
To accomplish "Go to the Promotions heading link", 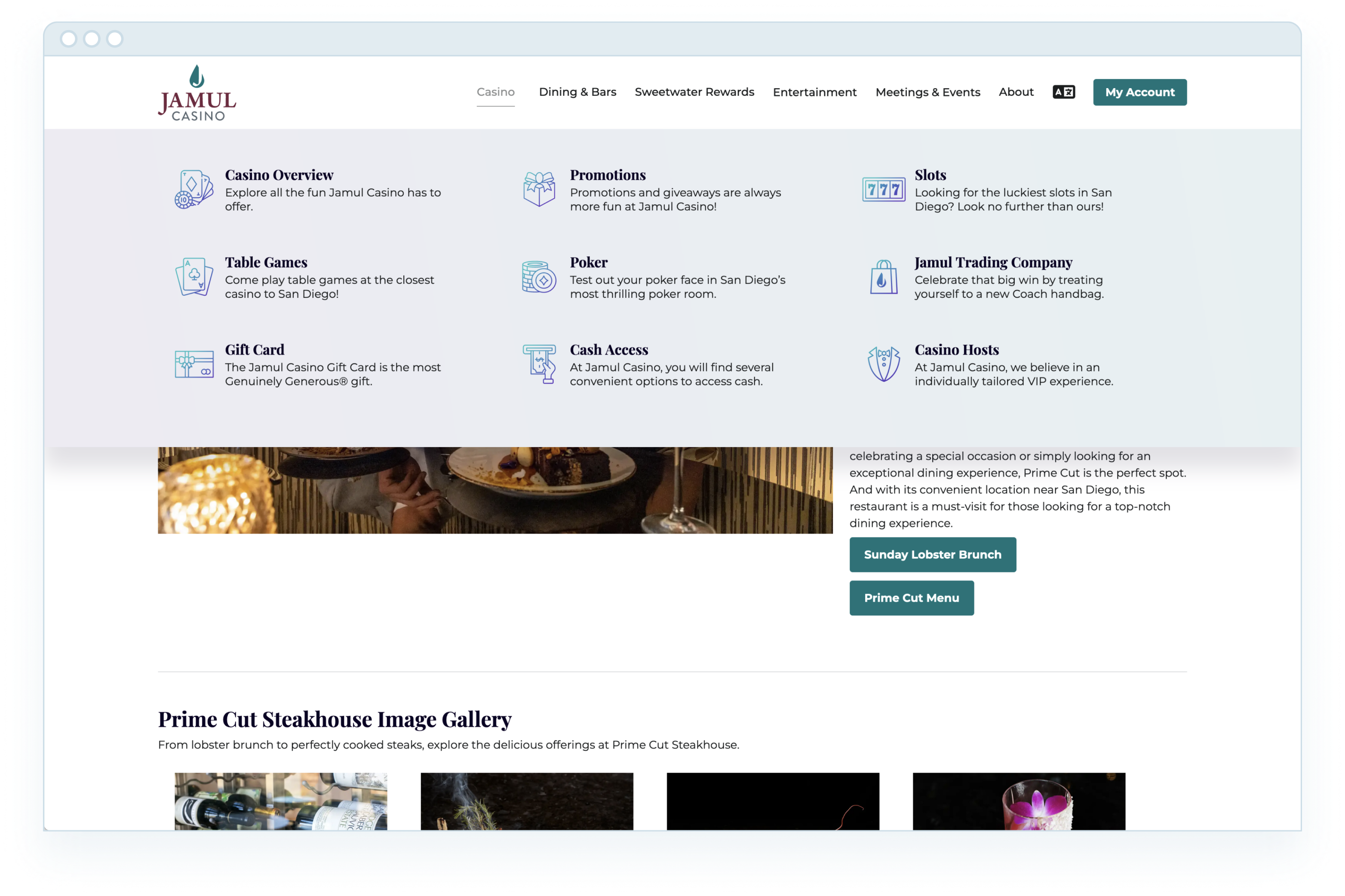I will pyautogui.click(x=608, y=175).
